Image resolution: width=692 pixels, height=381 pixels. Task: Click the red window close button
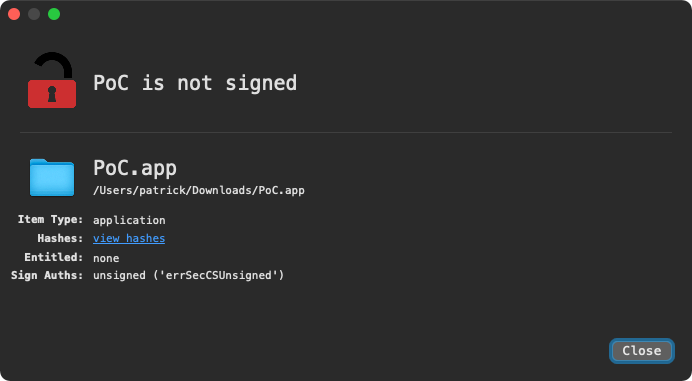pos(14,14)
